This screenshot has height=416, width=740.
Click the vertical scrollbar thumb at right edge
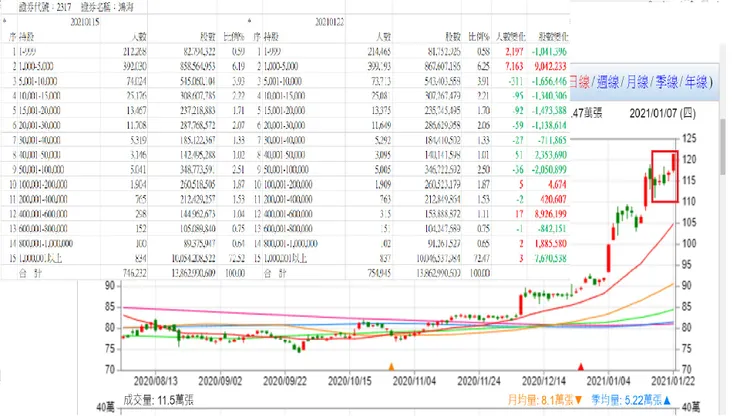pyautogui.click(x=723, y=147)
